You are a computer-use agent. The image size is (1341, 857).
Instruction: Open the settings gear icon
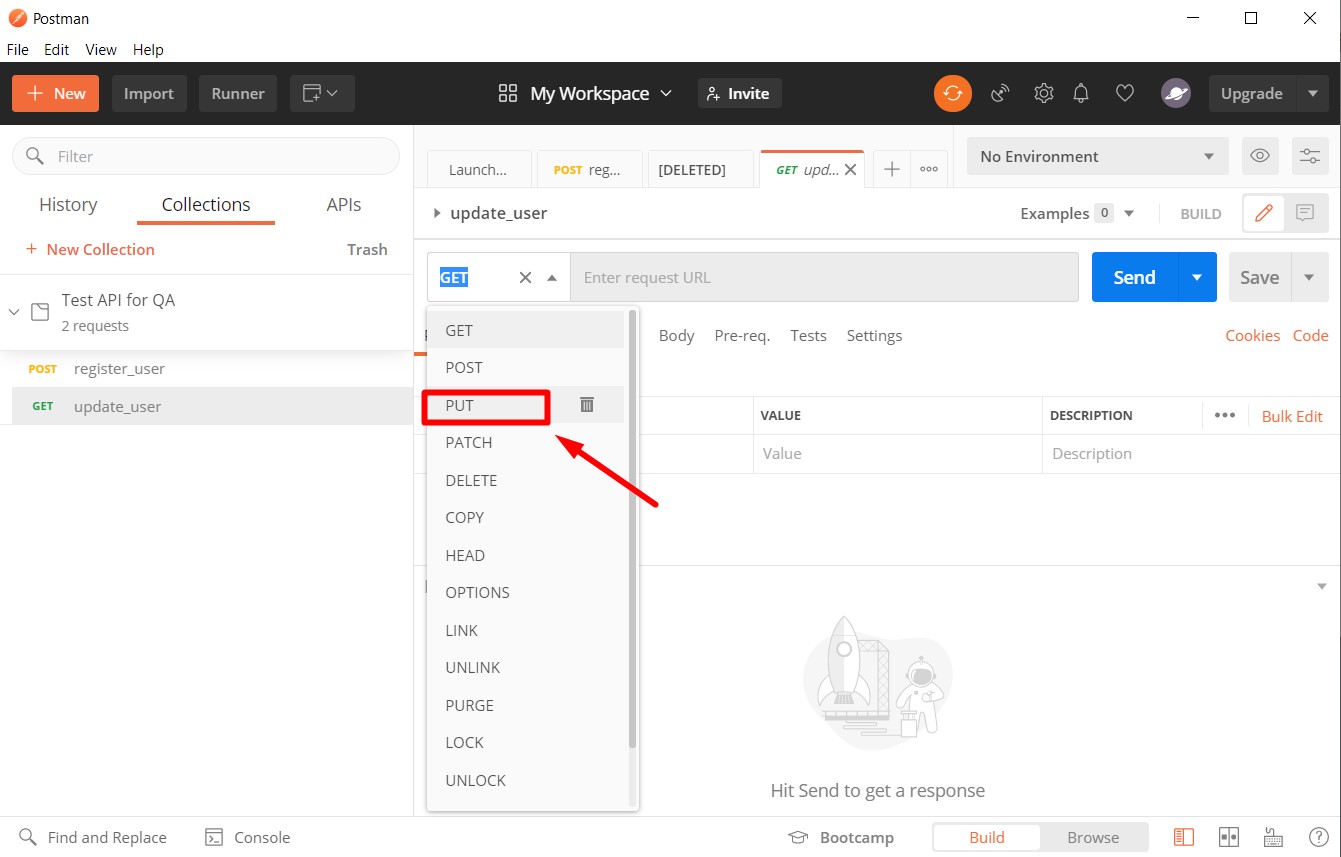point(1043,93)
